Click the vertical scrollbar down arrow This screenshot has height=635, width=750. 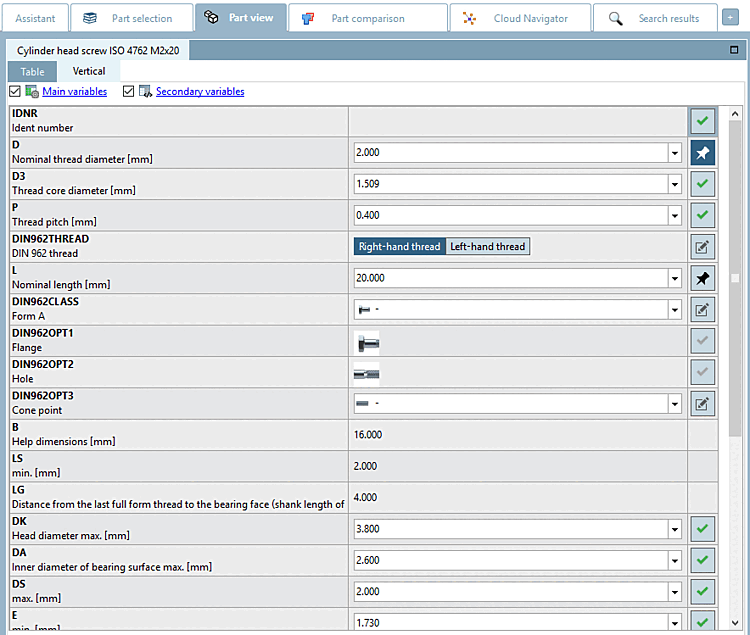coord(735,623)
